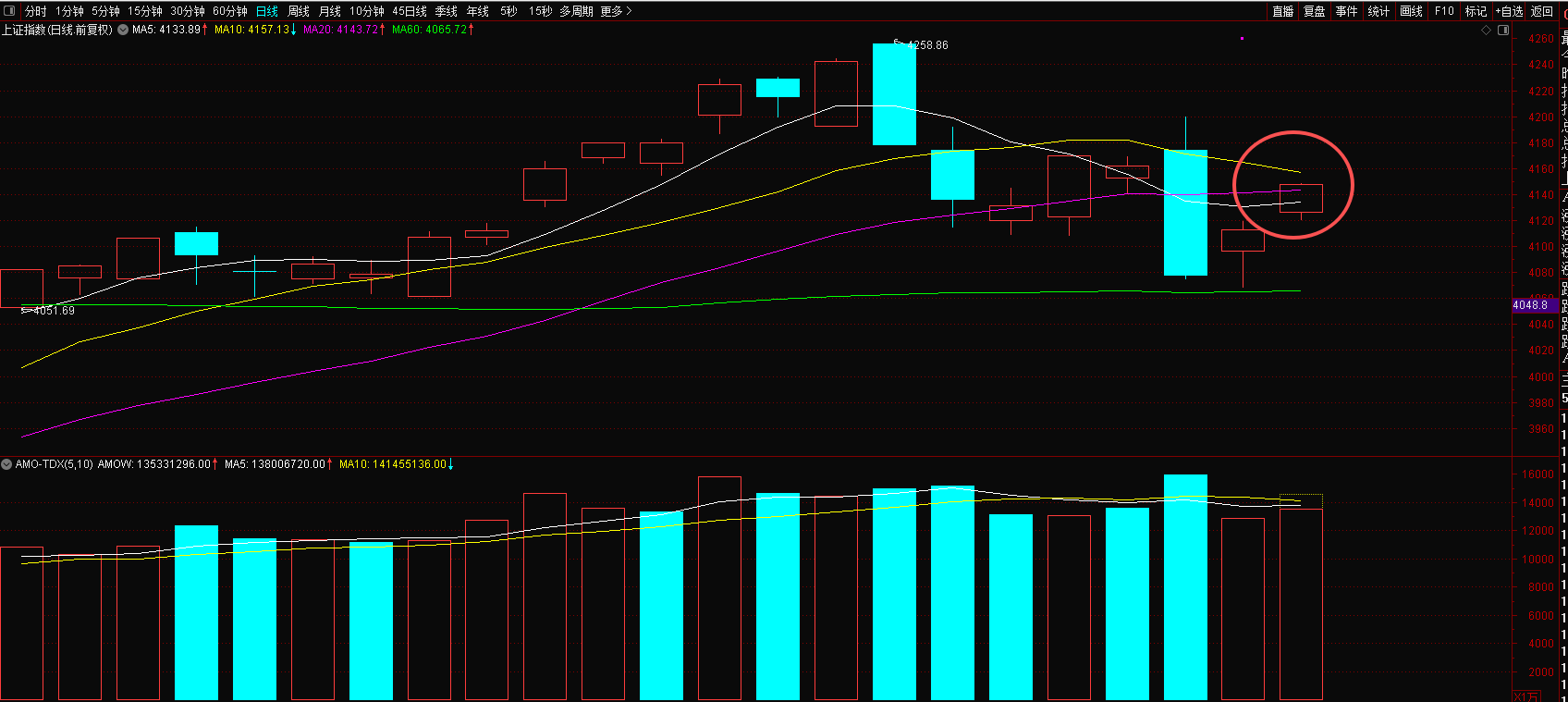This screenshot has width=1568, height=702.
Task: Toggle the left sidebar panel icon
Action: 9,11
